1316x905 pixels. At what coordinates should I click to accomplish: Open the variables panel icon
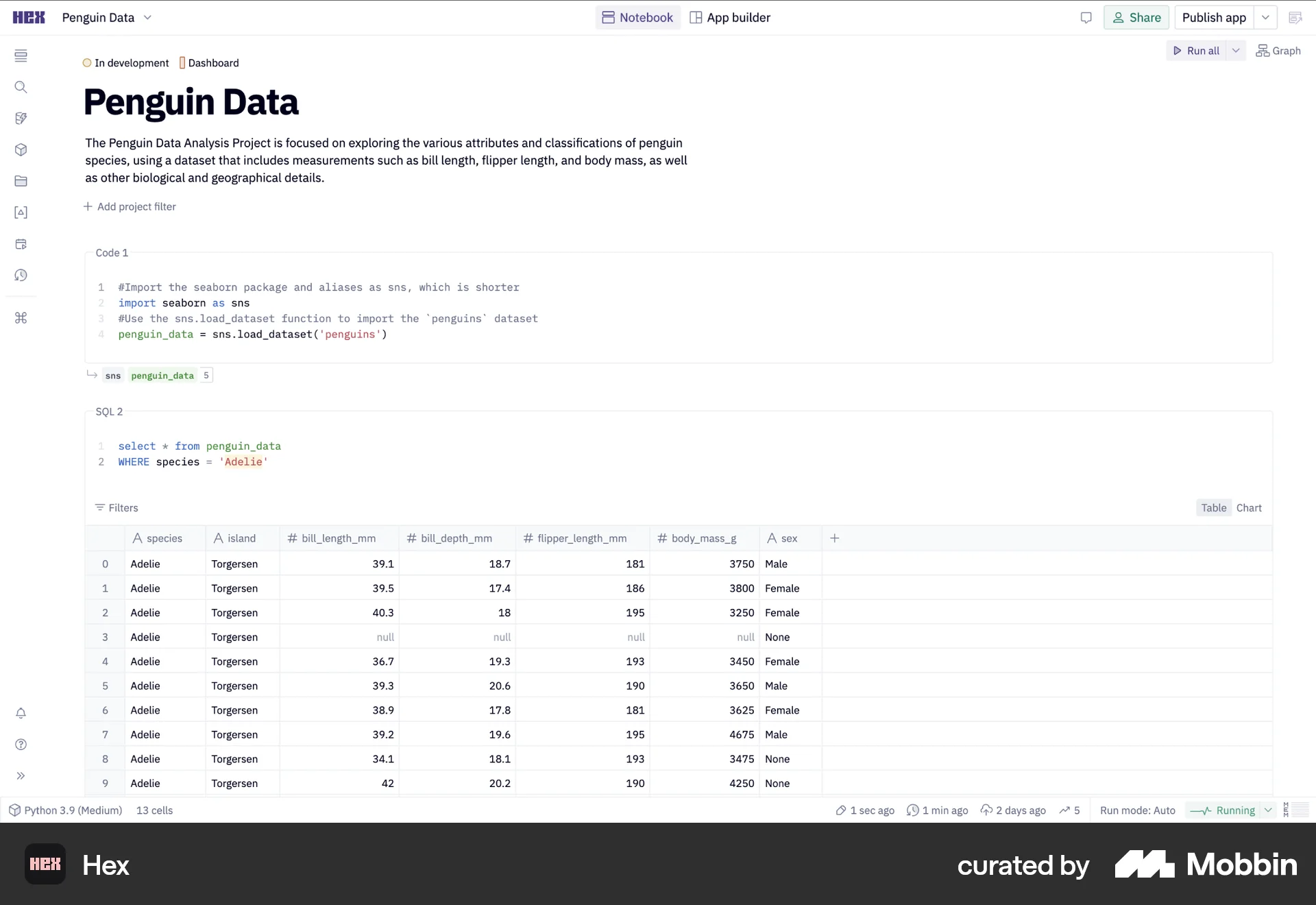pyautogui.click(x=21, y=213)
